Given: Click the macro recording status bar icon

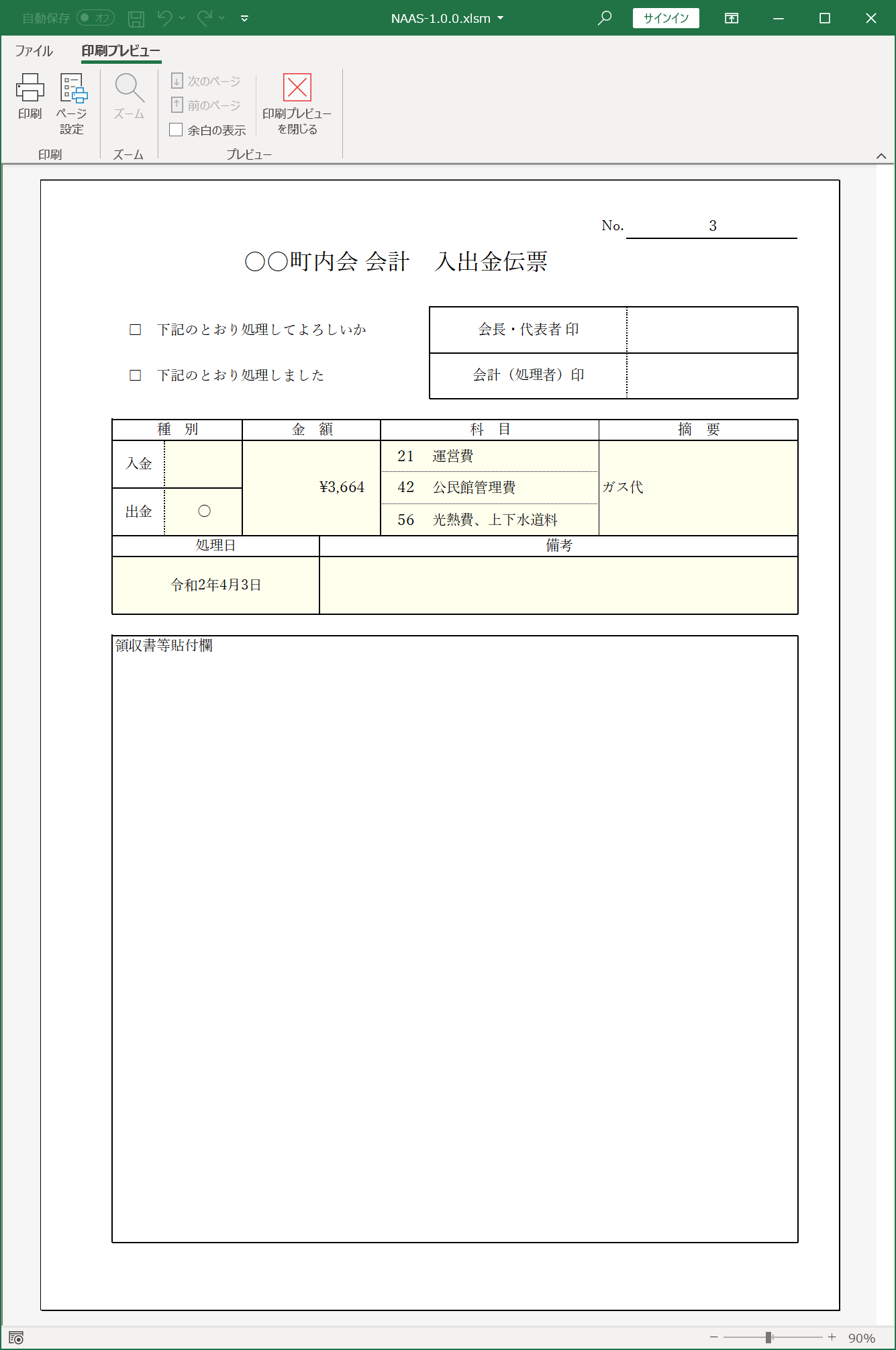Looking at the screenshot, I should [x=16, y=1337].
